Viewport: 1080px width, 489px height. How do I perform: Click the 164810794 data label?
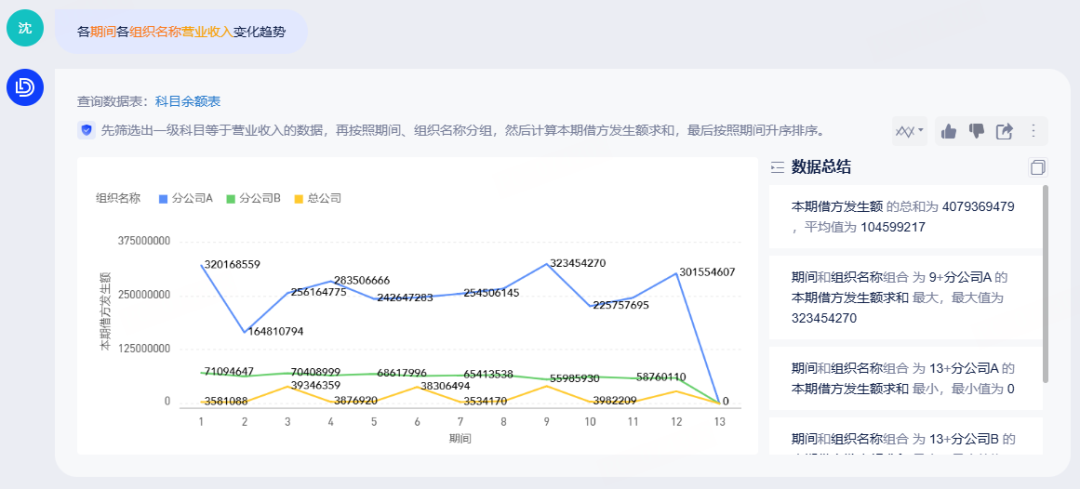tap(275, 331)
